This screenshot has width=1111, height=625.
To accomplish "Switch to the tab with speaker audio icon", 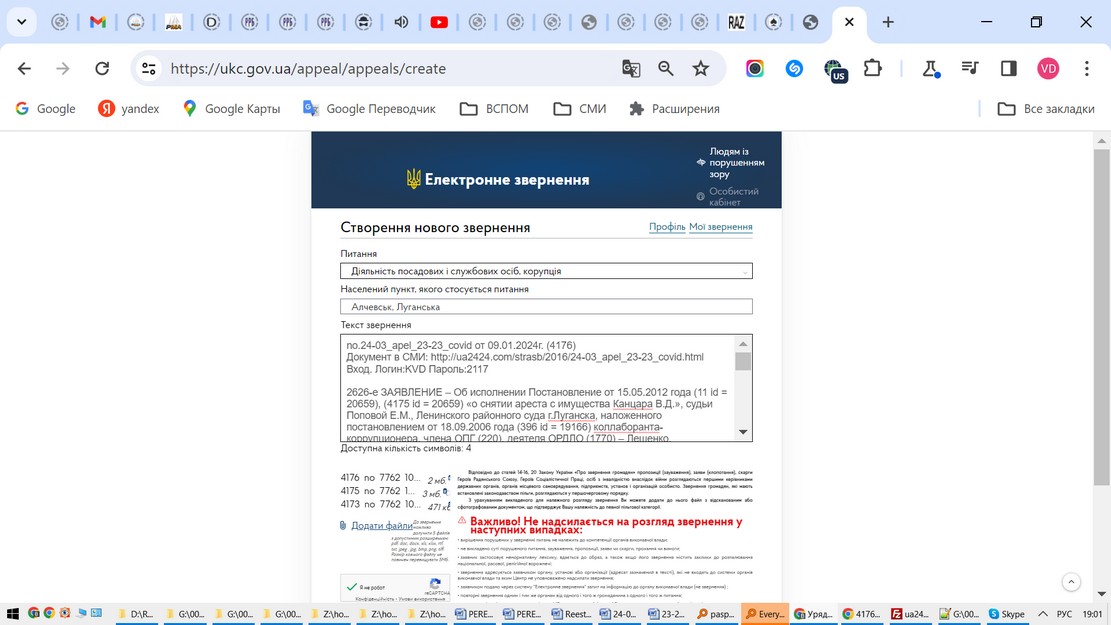I will point(401,22).
